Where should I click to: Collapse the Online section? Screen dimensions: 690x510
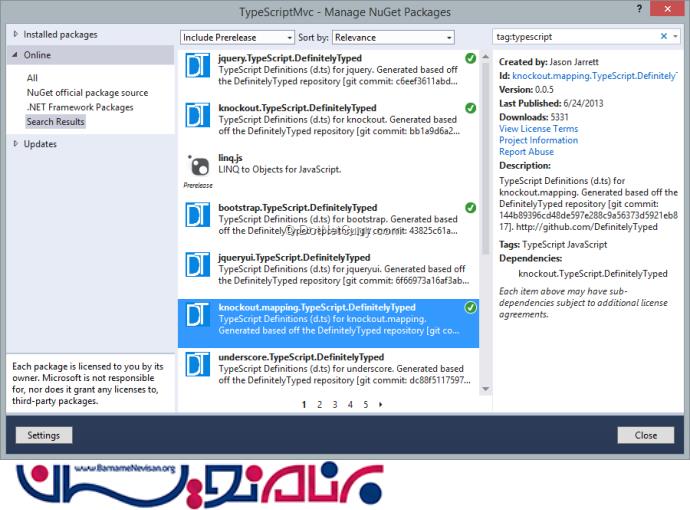coord(15,55)
